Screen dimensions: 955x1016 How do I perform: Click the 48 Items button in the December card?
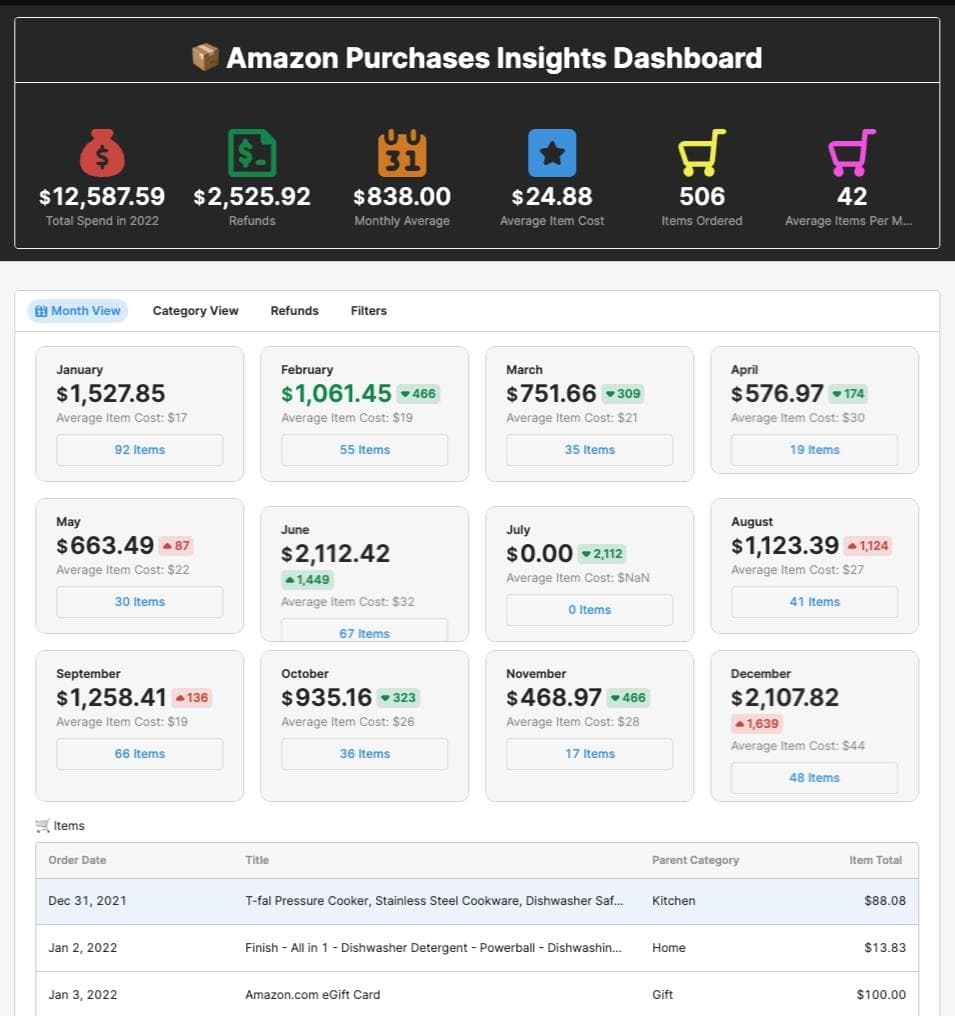coord(814,777)
